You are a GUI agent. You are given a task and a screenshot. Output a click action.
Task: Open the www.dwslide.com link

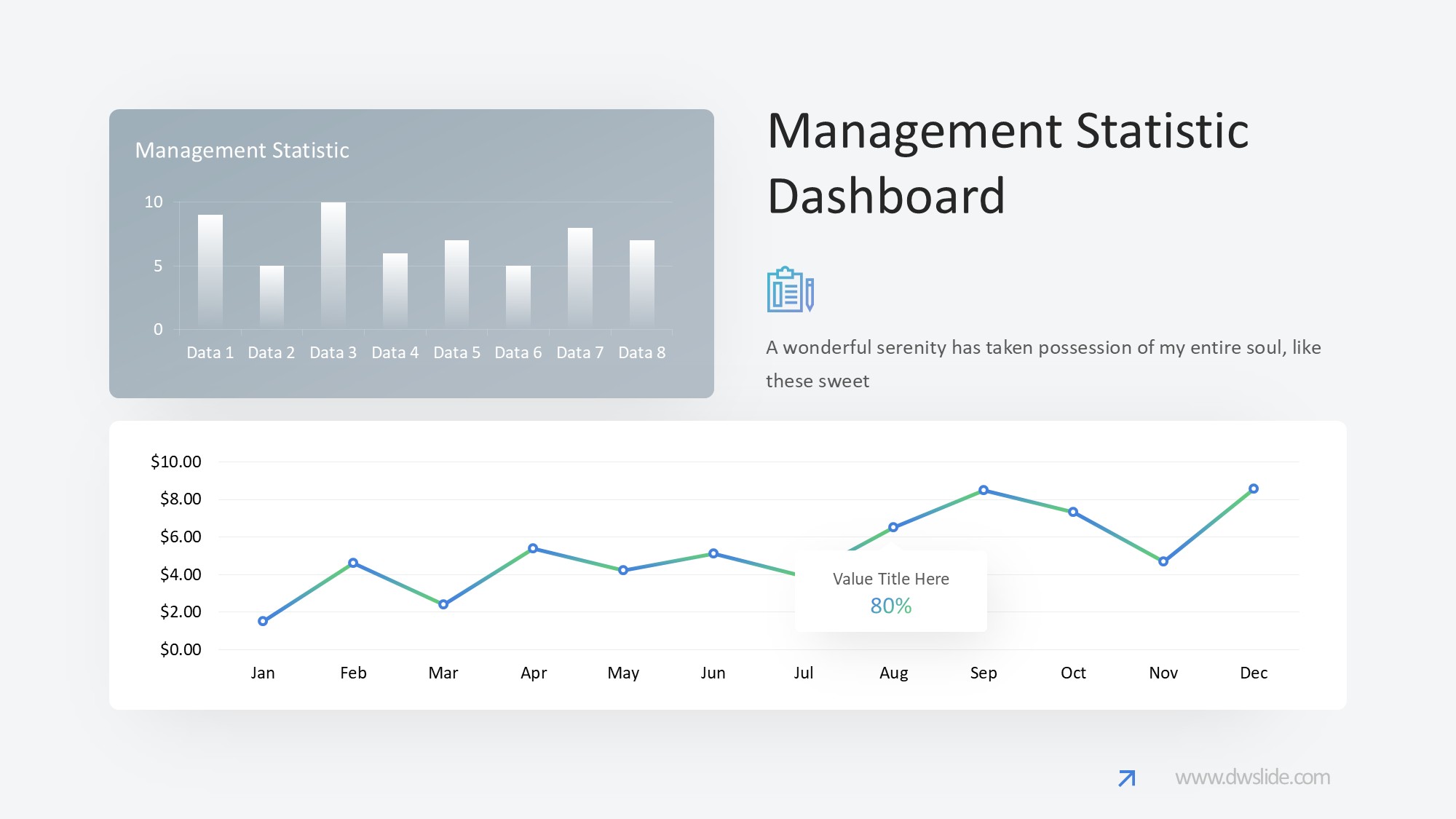click(x=1252, y=778)
